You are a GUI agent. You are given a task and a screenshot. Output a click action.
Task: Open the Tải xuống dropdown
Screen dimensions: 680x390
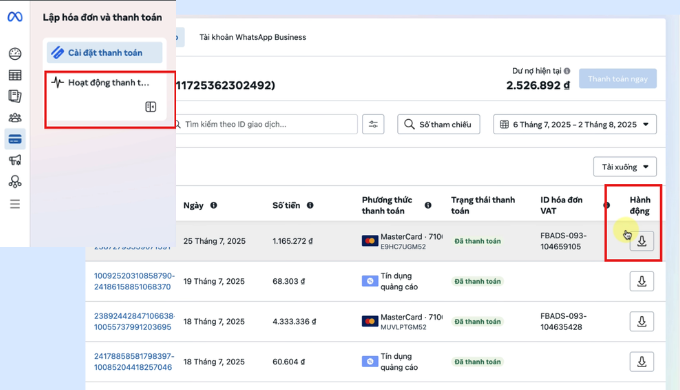(x=625, y=167)
